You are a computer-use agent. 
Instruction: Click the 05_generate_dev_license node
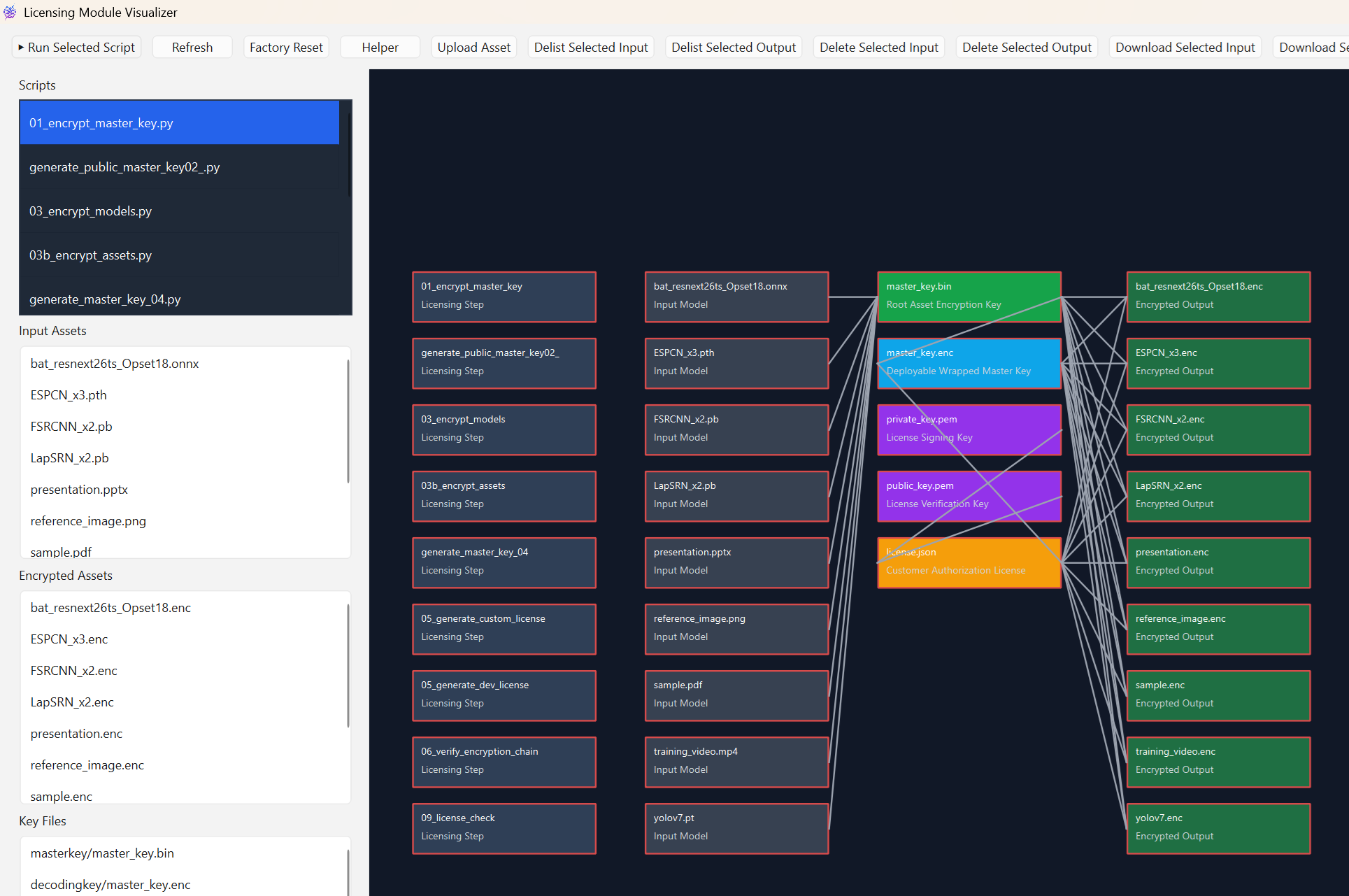(504, 695)
